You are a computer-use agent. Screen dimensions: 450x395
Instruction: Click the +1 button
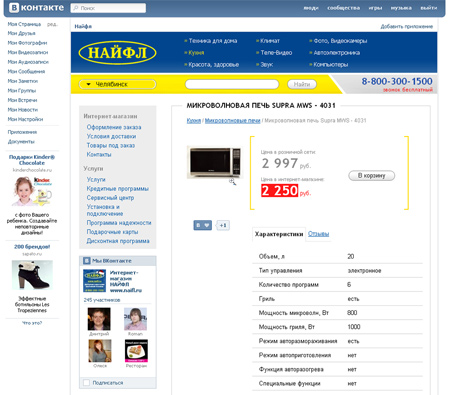click(223, 225)
